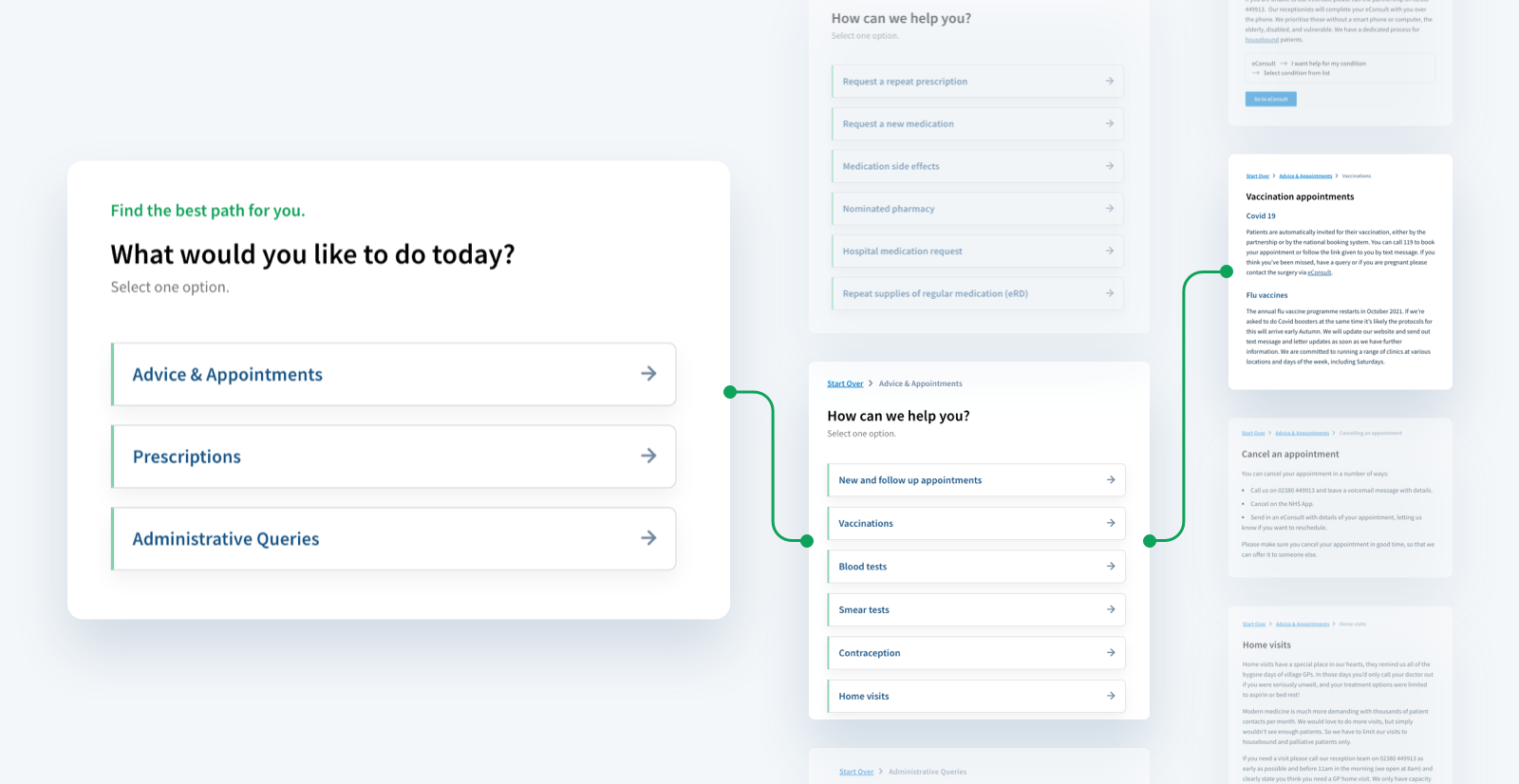Click arrow on Nominated pharmacy row

click(1110, 208)
